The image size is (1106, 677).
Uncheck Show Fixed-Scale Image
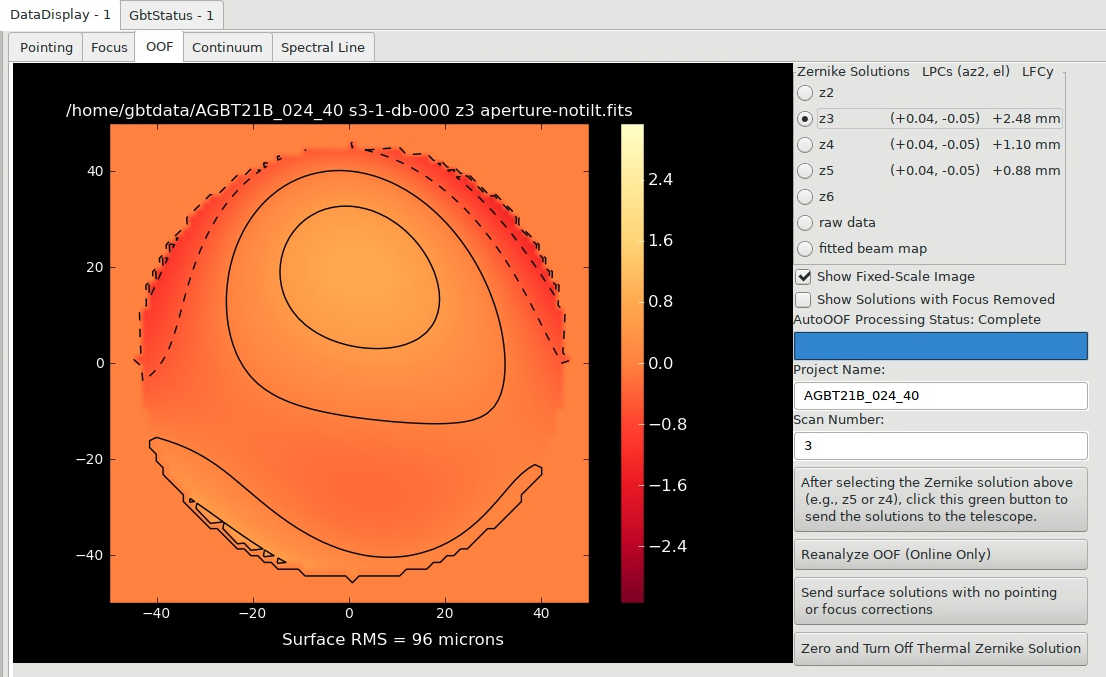click(803, 276)
